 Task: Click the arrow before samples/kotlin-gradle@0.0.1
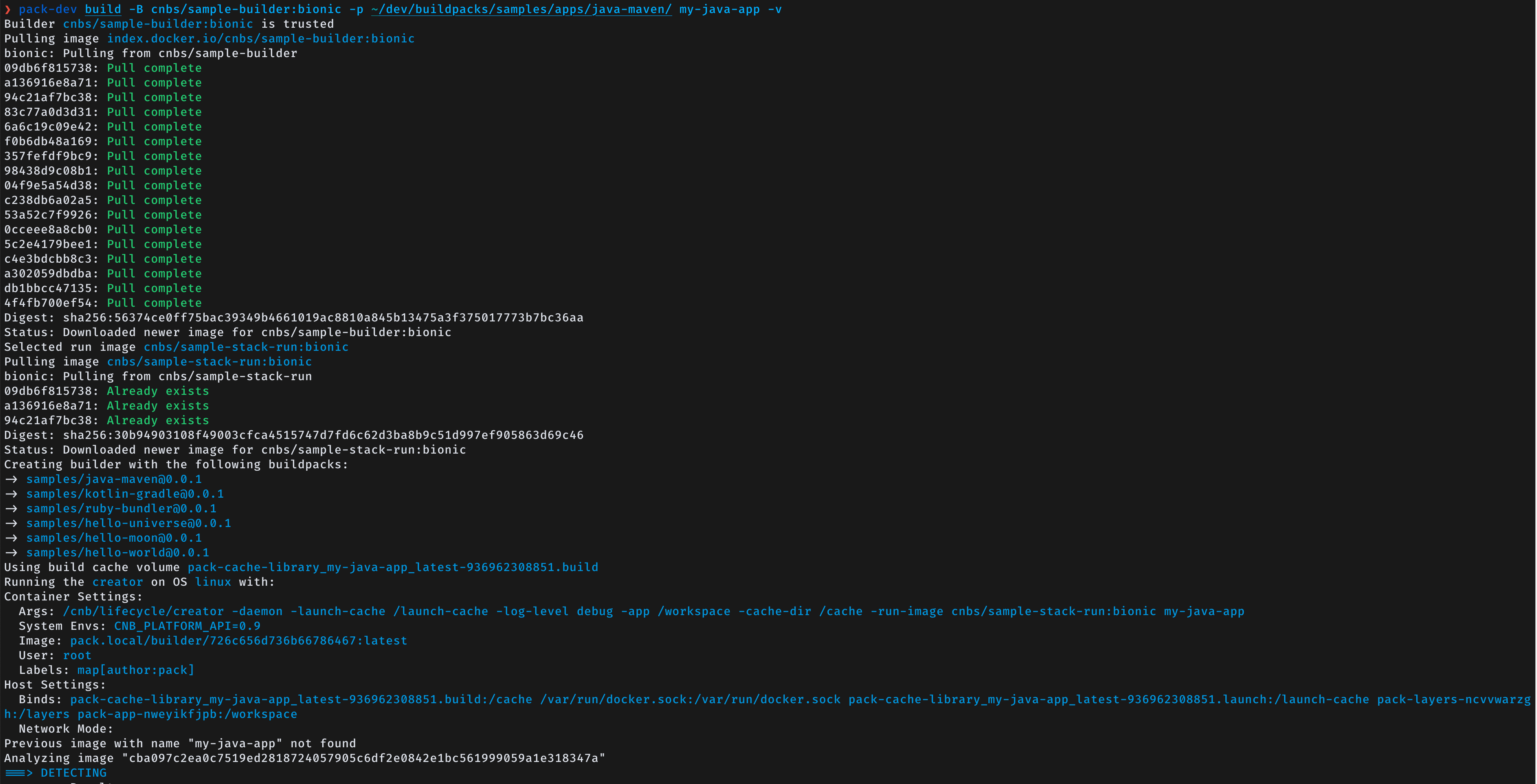click(x=11, y=494)
